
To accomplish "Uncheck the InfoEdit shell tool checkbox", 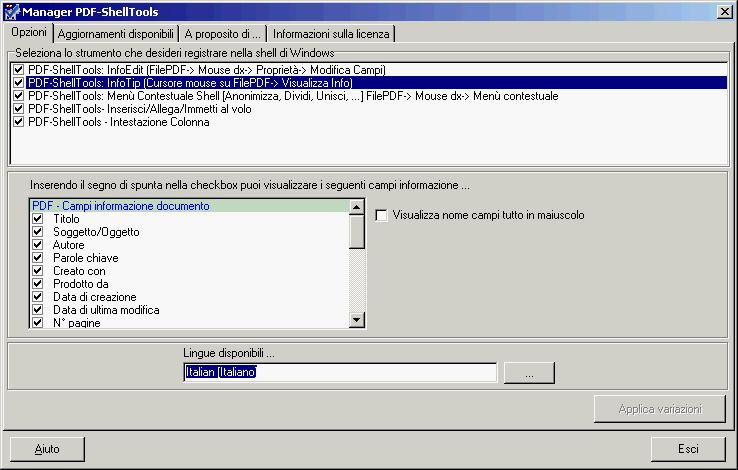I will click(x=18, y=70).
